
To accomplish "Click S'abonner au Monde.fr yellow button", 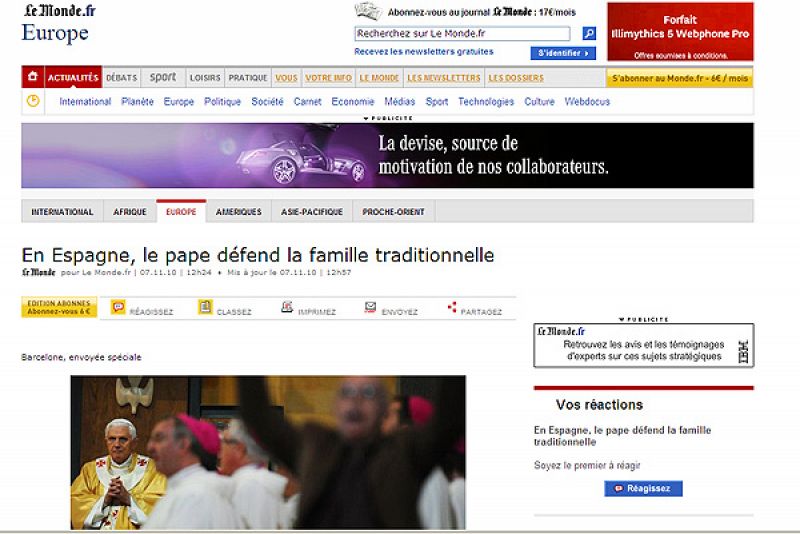I will coord(680,78).
